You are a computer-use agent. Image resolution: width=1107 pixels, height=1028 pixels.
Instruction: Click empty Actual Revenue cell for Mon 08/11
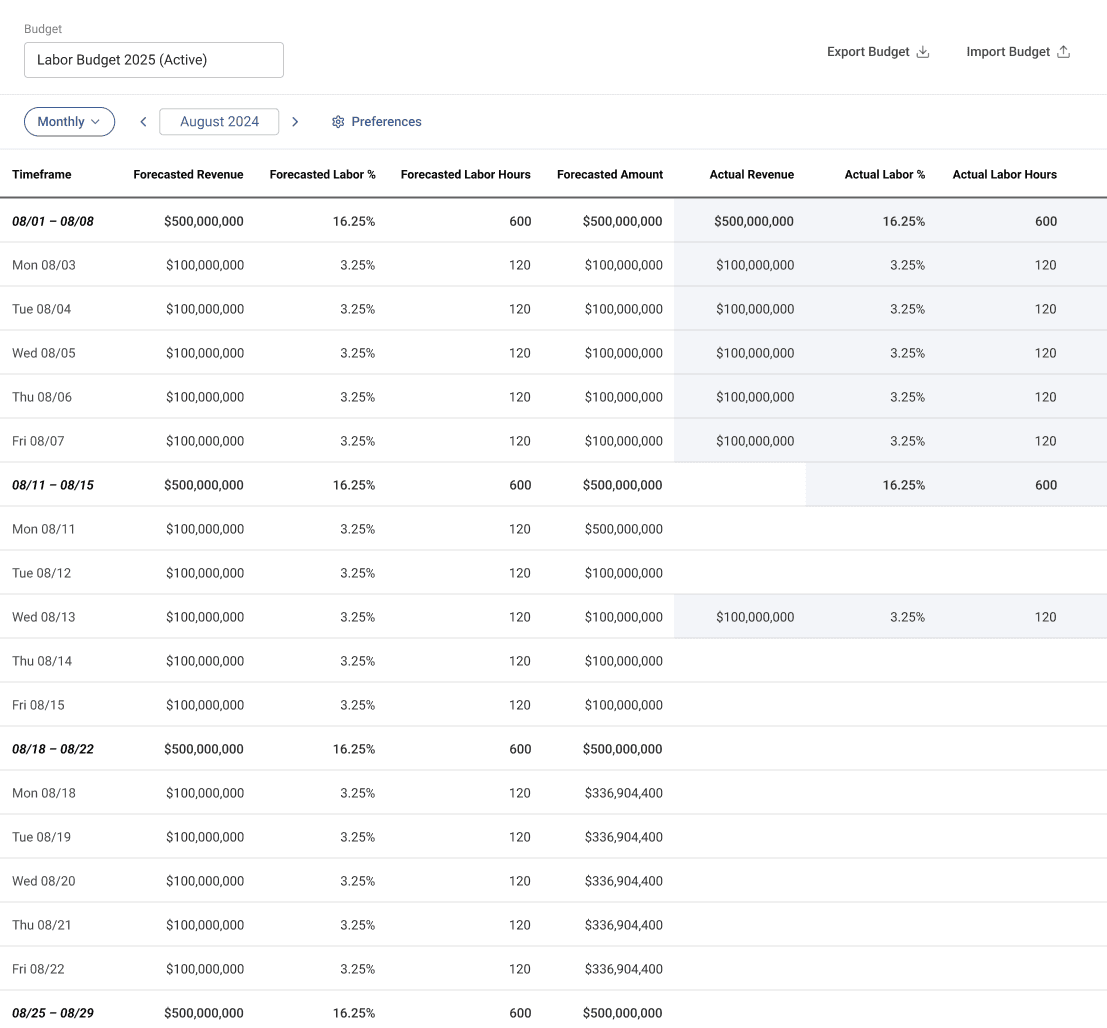pos(740,529)
